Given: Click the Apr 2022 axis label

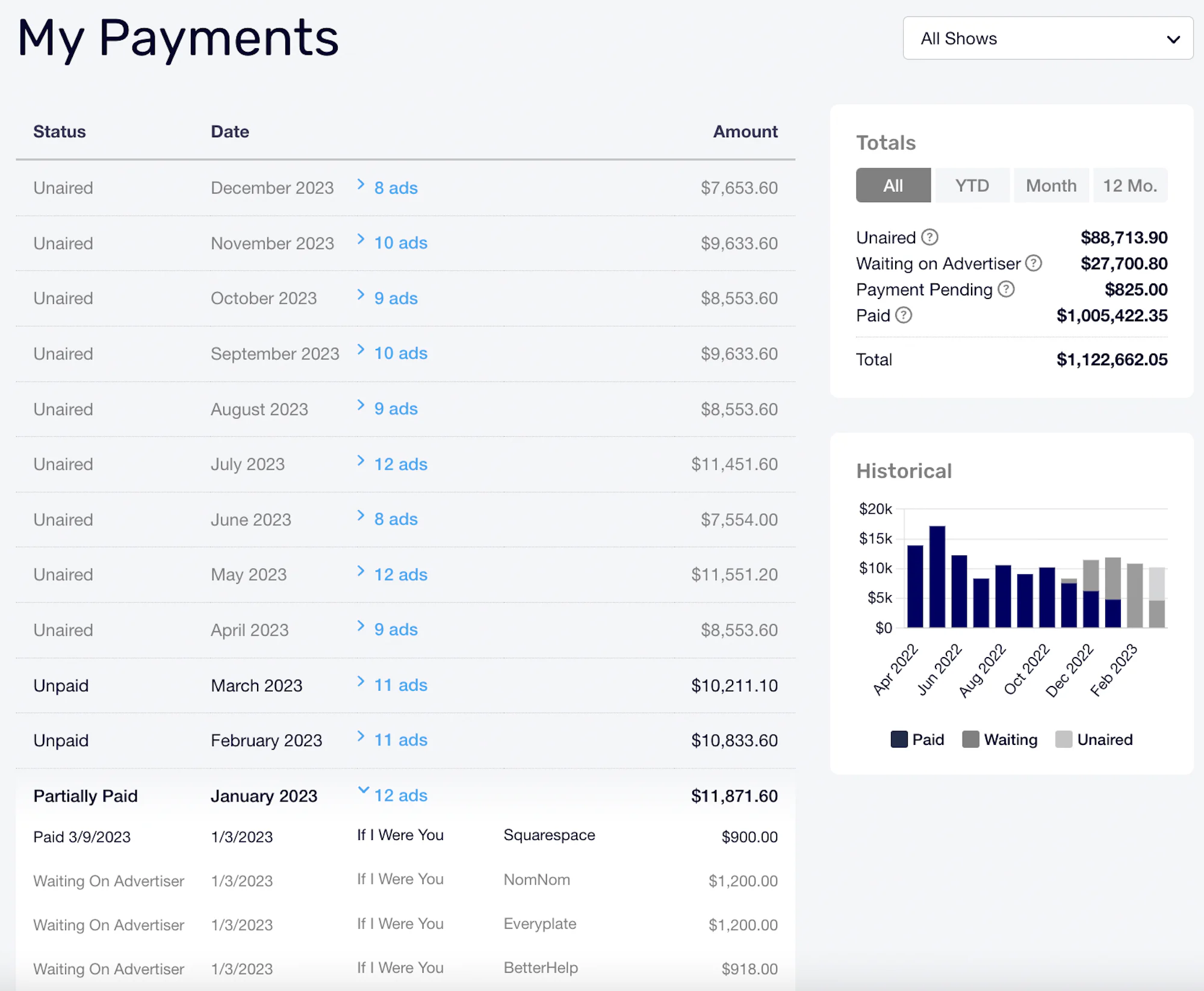Looking at the screenshot, I should 895,670.
